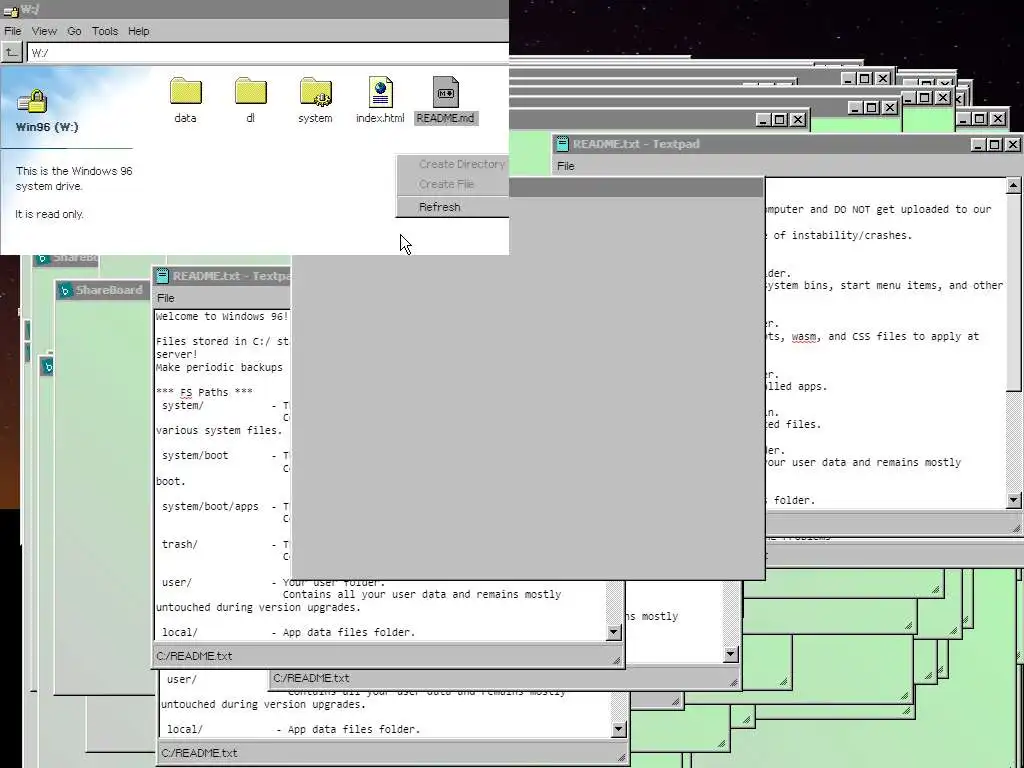
Task: Click the W:/ explorer title bar icon
Action: 10,10
